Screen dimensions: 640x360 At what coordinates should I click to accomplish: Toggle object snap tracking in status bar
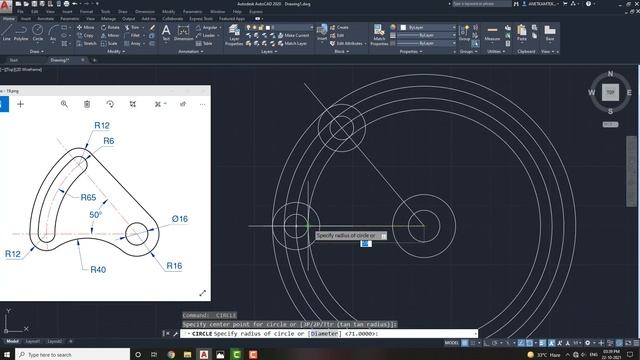point(521,343)
